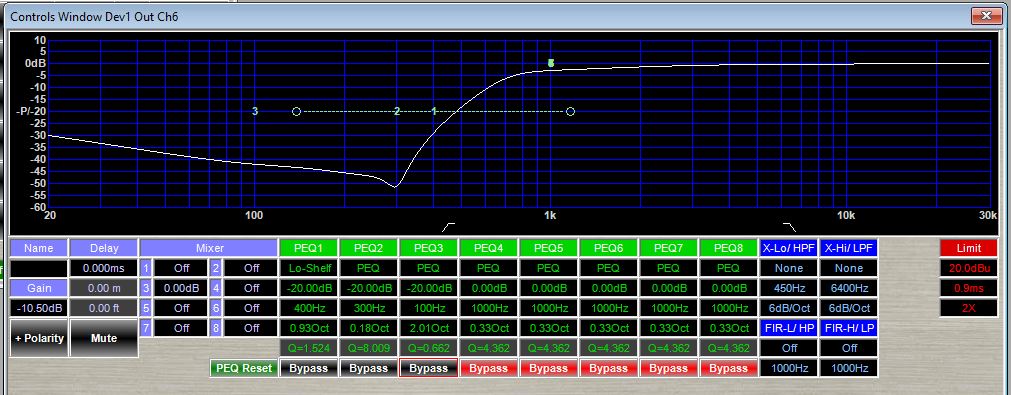Click the red Limit button

(x=968, y=248)
